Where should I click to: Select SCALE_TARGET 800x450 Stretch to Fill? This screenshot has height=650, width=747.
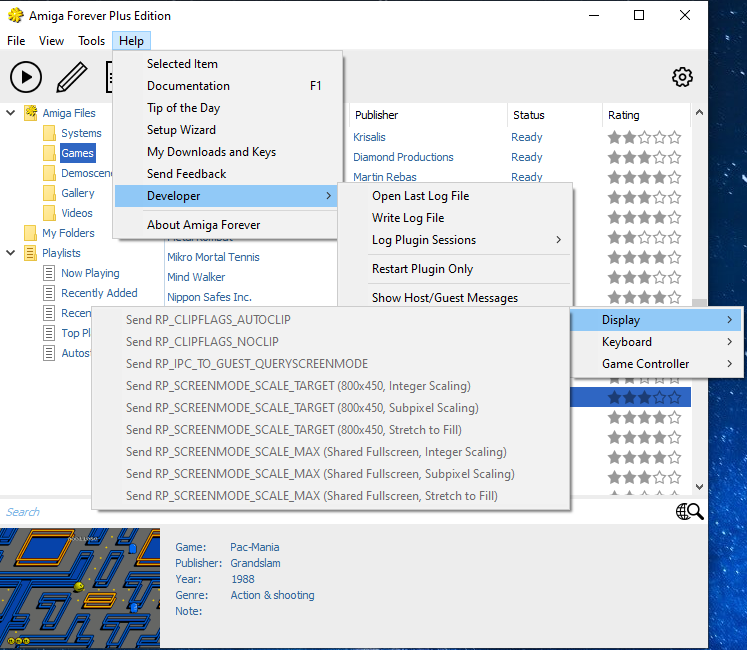coord(331,430)
